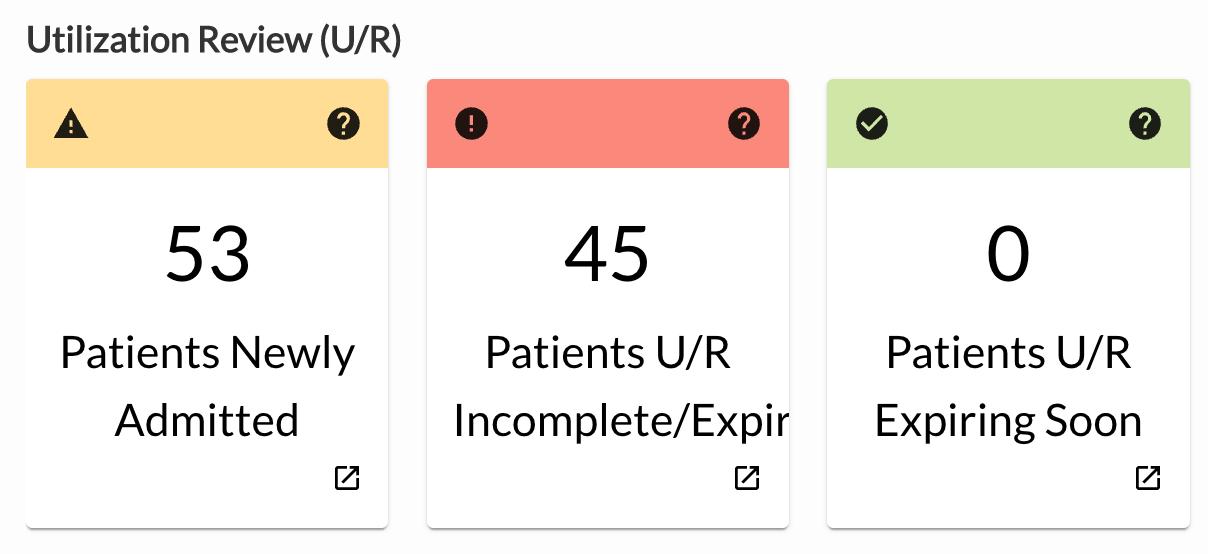This screenshot has height=554, width=1208.
Task: Select the 0 expiring soon count
Action: [x=1008, y=253]
